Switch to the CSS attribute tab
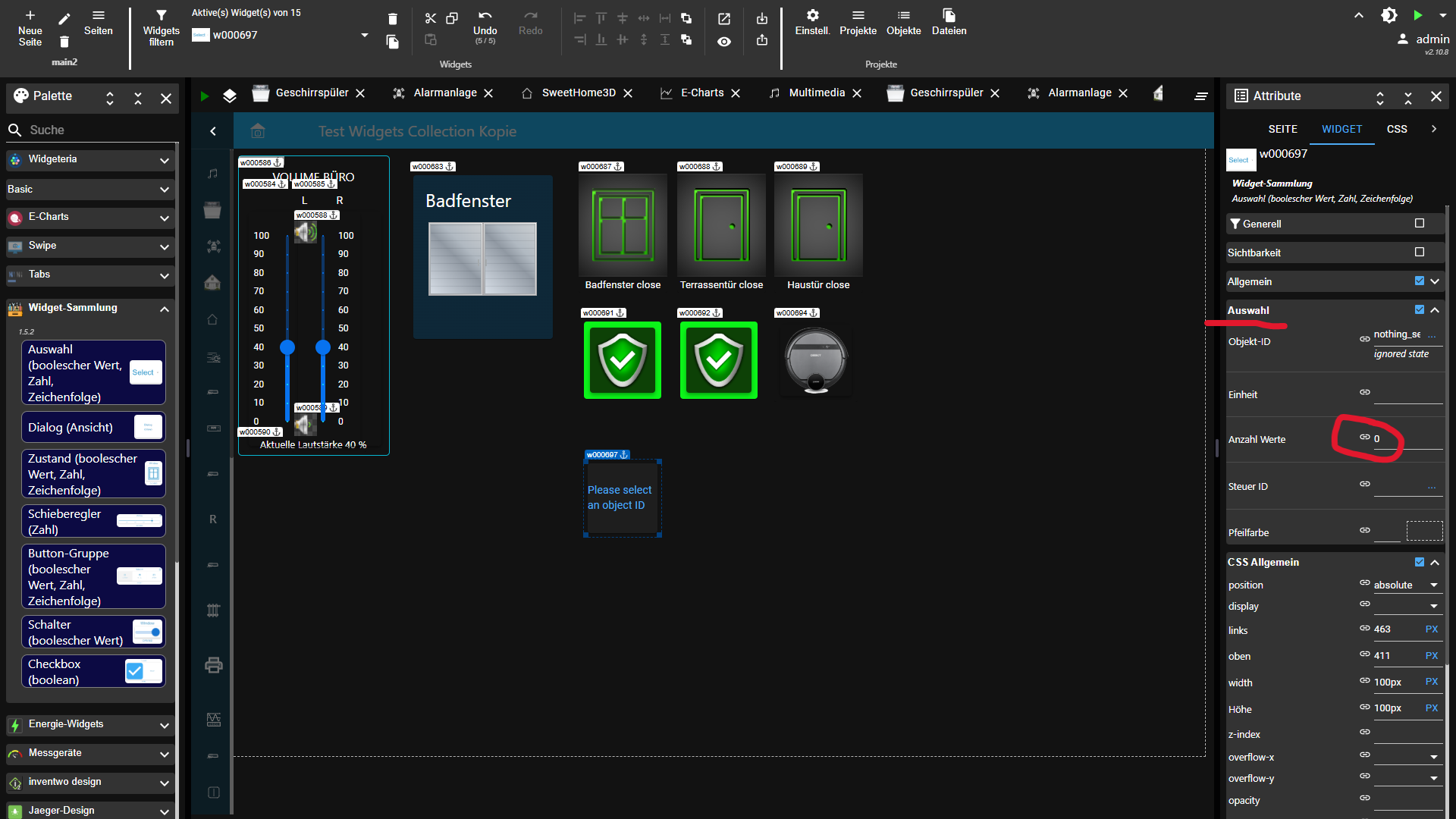 (x=1397, y=129)
